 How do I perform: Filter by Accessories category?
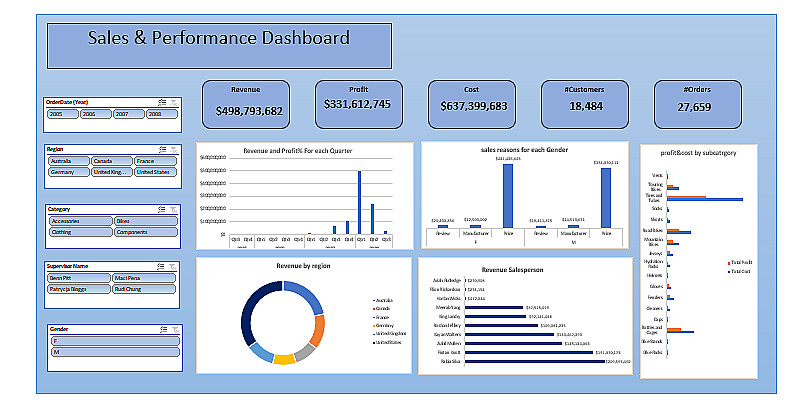click(x=81, y=221)
